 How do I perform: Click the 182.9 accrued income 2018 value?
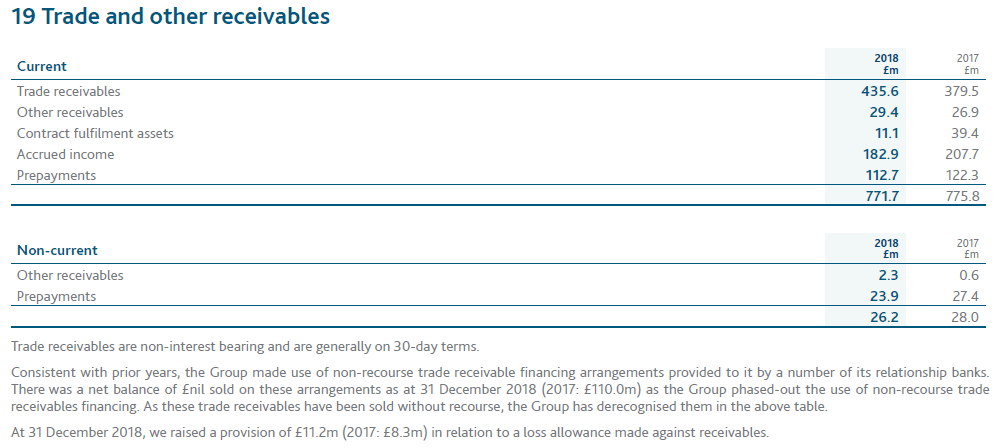[x=881, y=155]
